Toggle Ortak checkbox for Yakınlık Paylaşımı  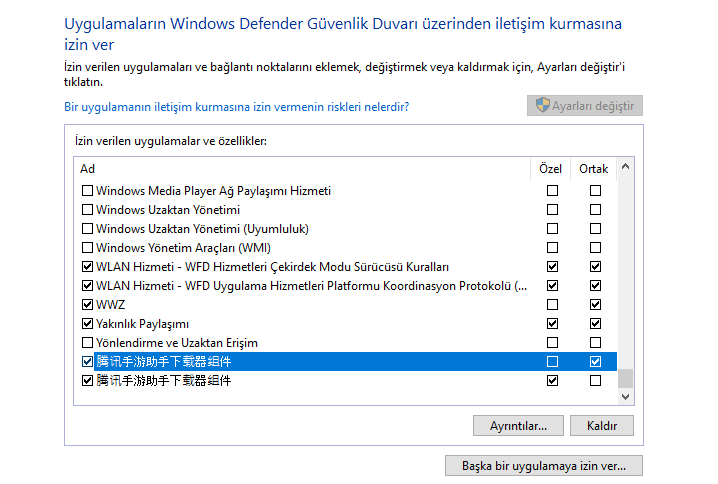pos(595,324)
